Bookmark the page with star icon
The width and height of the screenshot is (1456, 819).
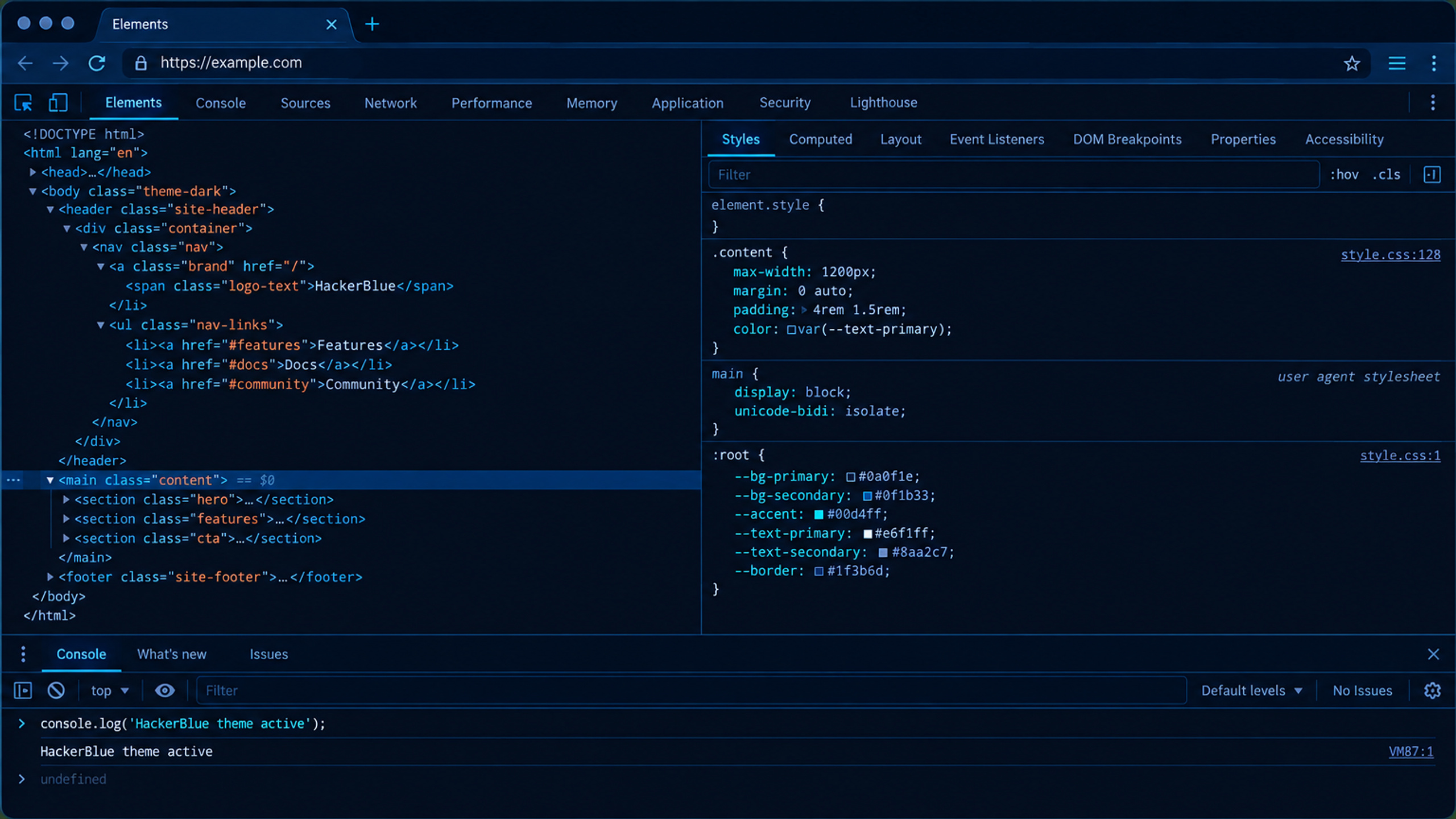tap(1352, 63)
